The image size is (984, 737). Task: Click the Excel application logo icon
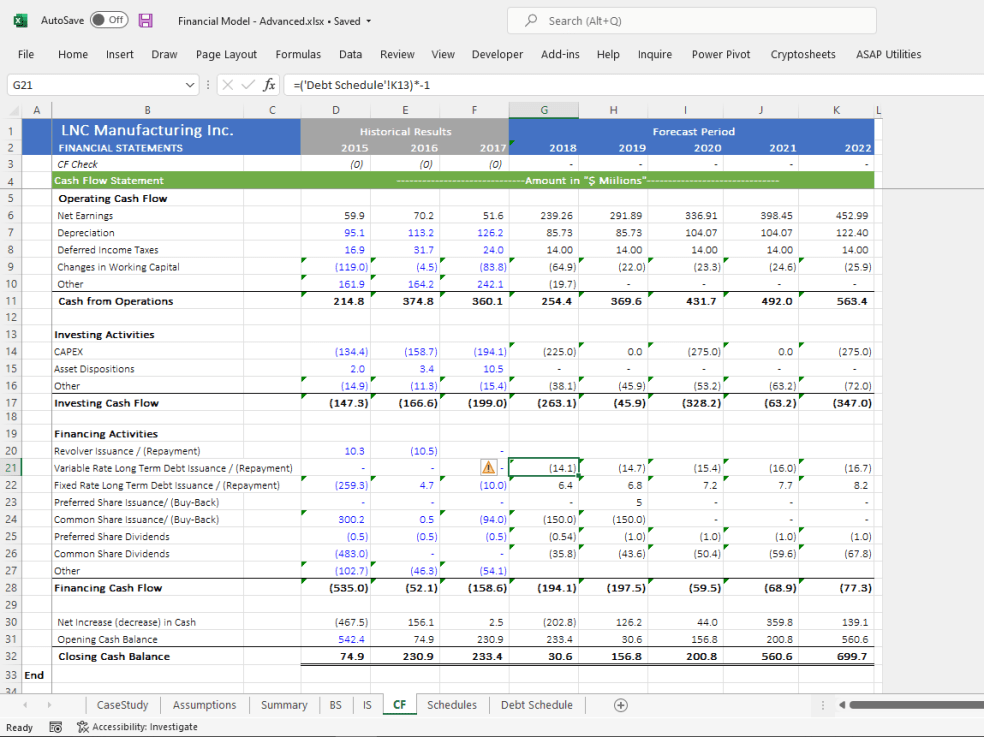pos(20,21)
